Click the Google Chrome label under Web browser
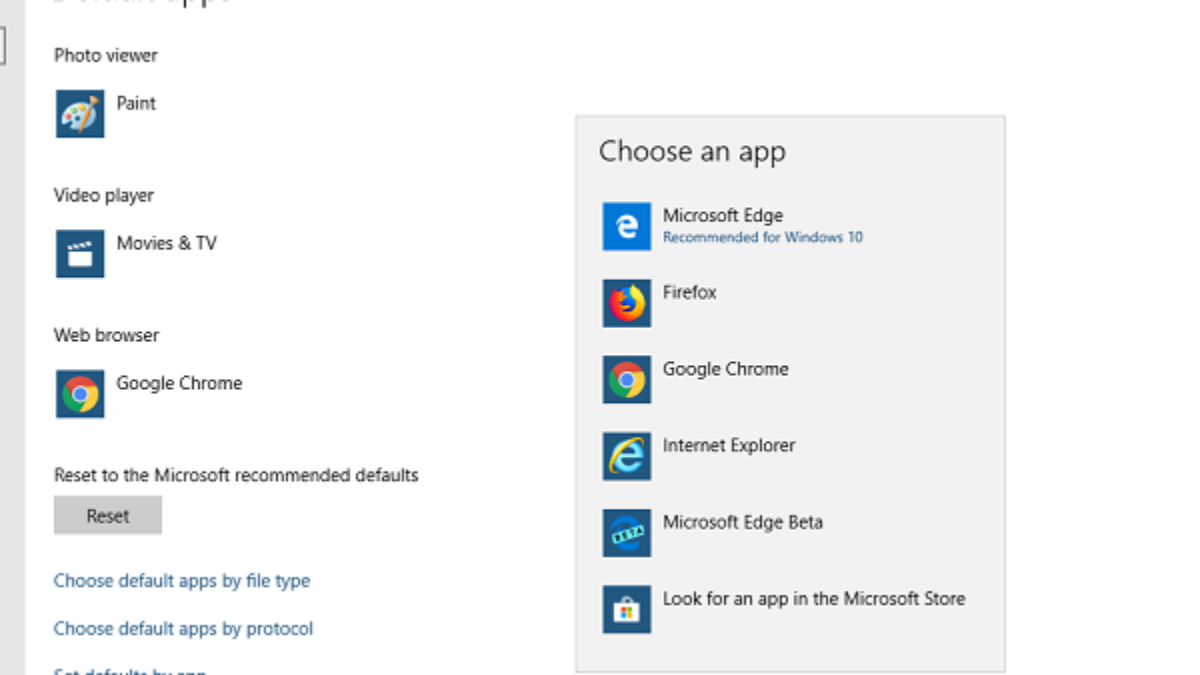 point(179,383)
